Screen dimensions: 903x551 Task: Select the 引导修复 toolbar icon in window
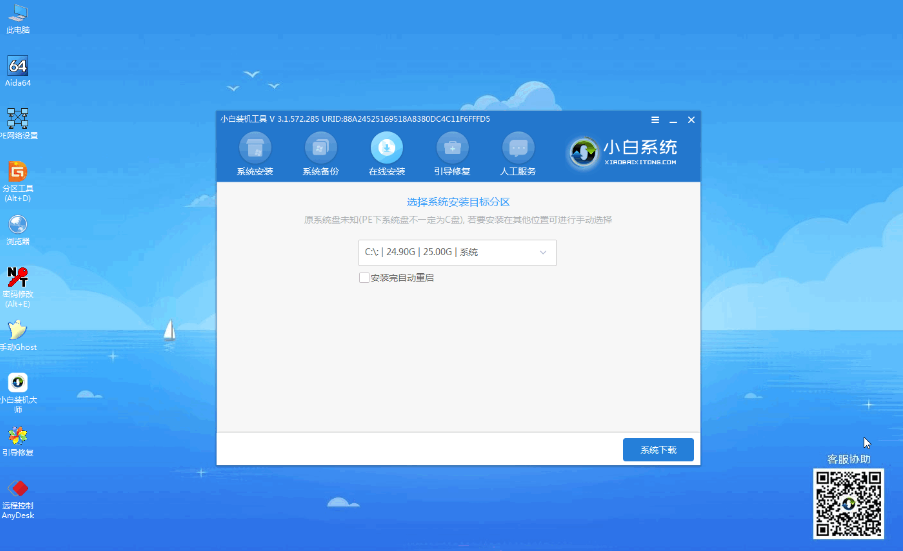pos(452,154)
